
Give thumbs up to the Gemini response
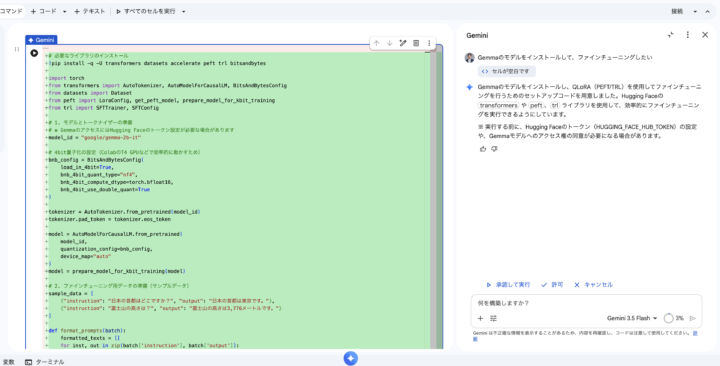click(483, 149)
